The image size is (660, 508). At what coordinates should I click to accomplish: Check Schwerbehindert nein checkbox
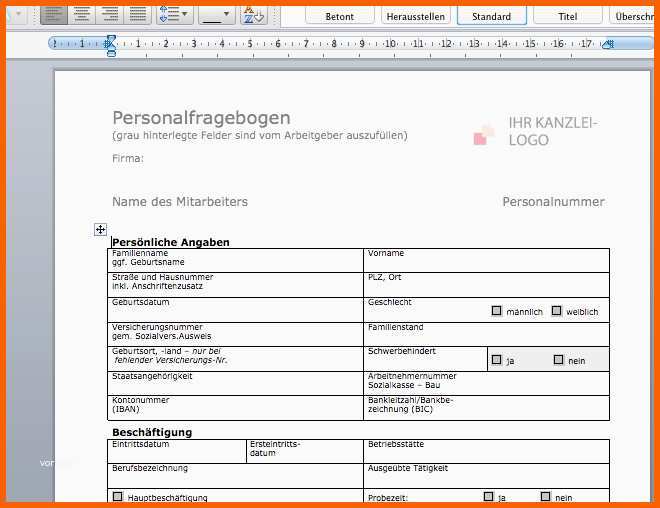click(558, 359)
